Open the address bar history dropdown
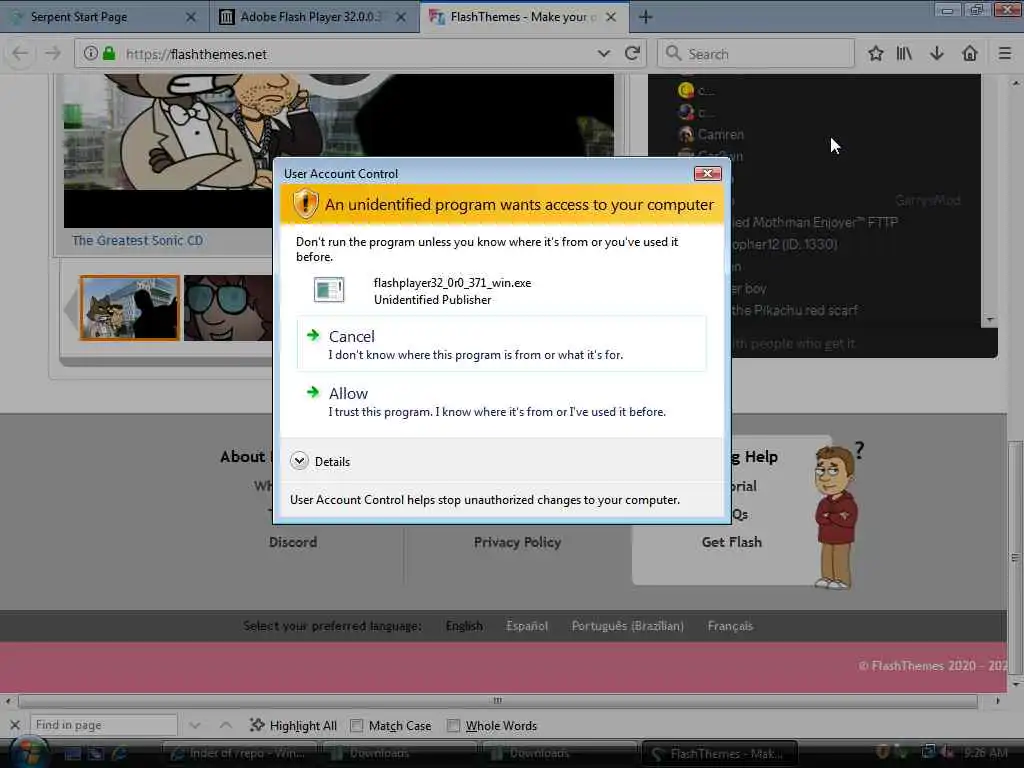Screen dimensions: 1024x768 (603, 54)
